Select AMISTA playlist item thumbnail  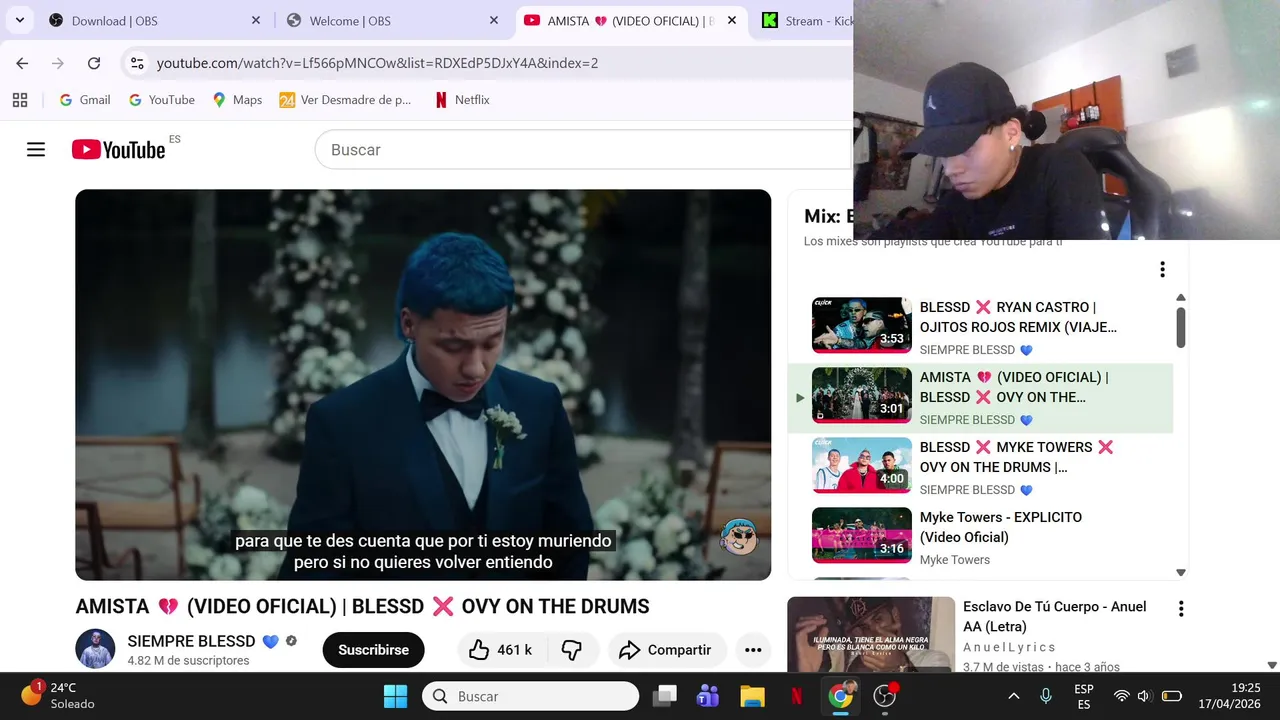coord(861,395)
